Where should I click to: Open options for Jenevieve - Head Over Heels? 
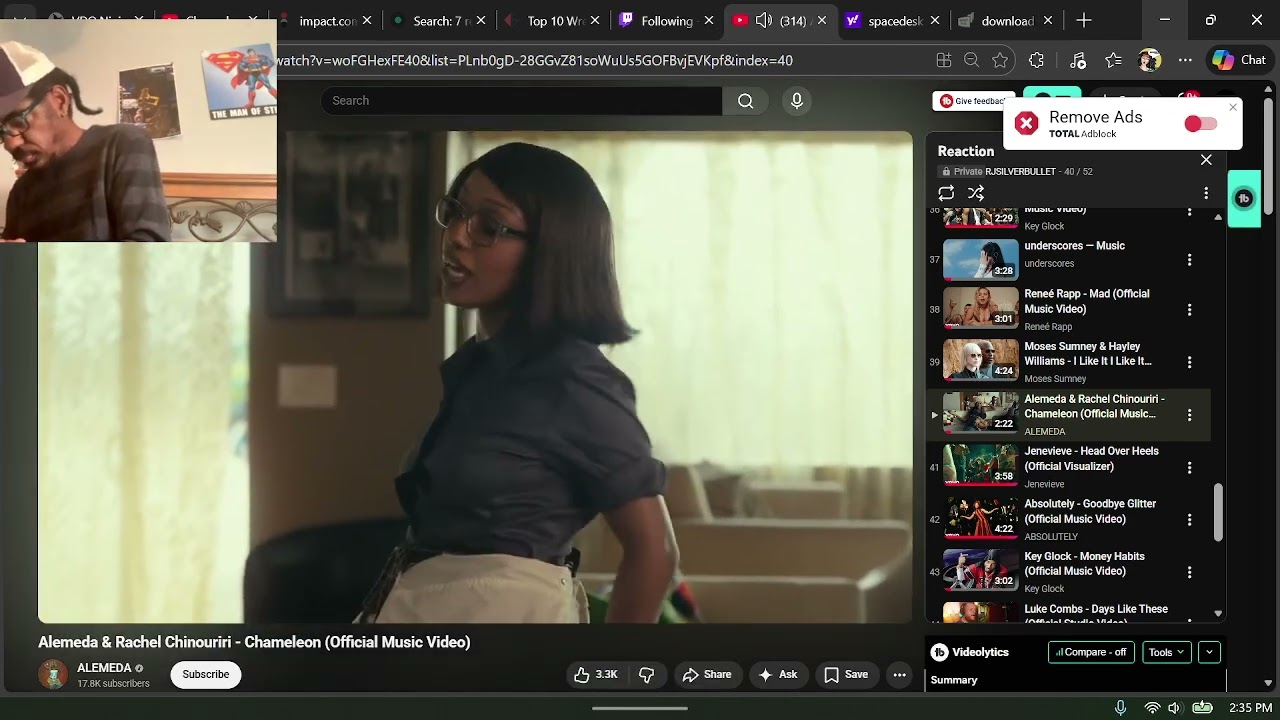click(x=1189, y=467)
